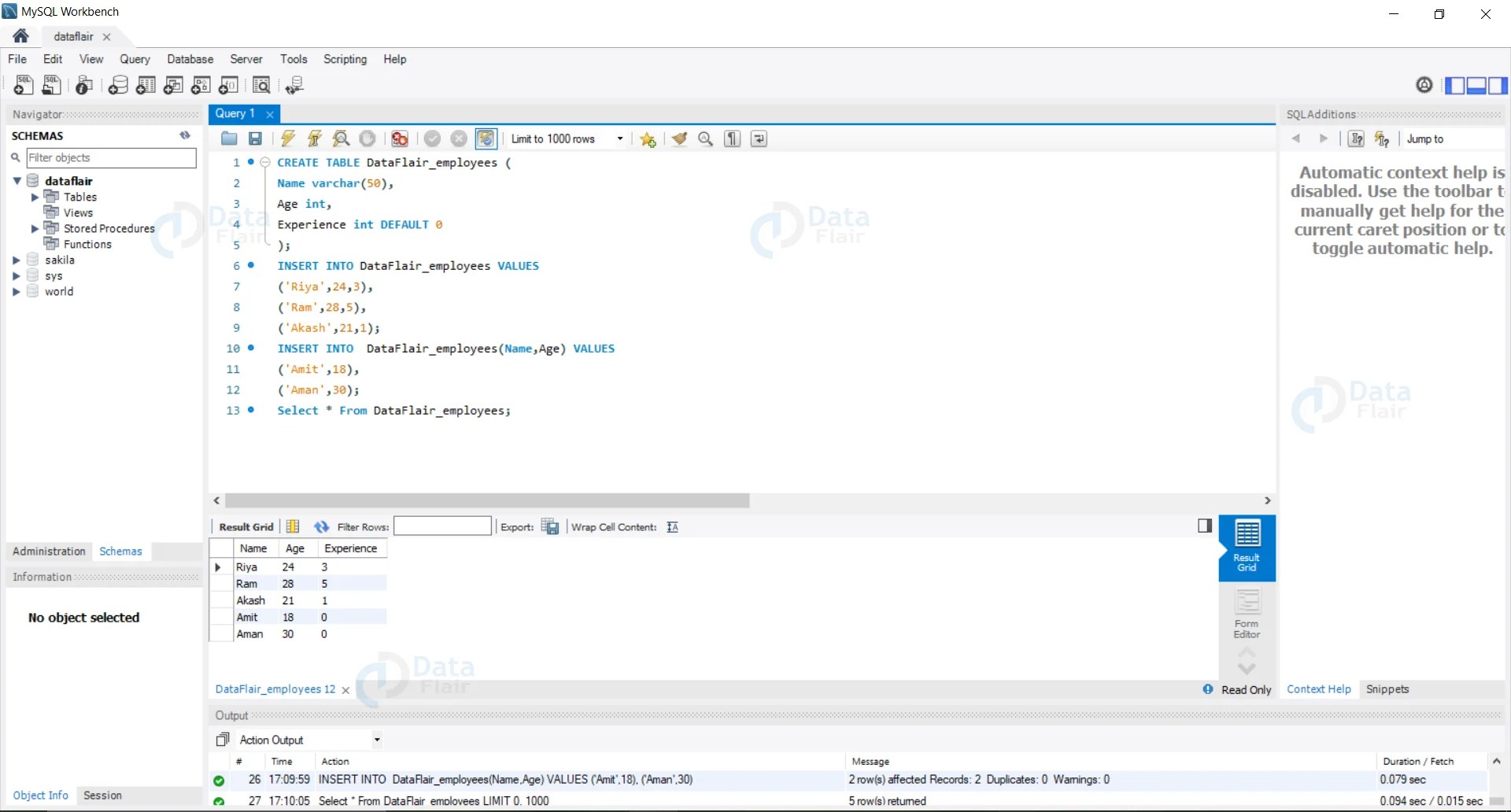Click the editor horizontal scrollbar thumb
Viewport: 1511px width, 812px height.
click(487, 500)
